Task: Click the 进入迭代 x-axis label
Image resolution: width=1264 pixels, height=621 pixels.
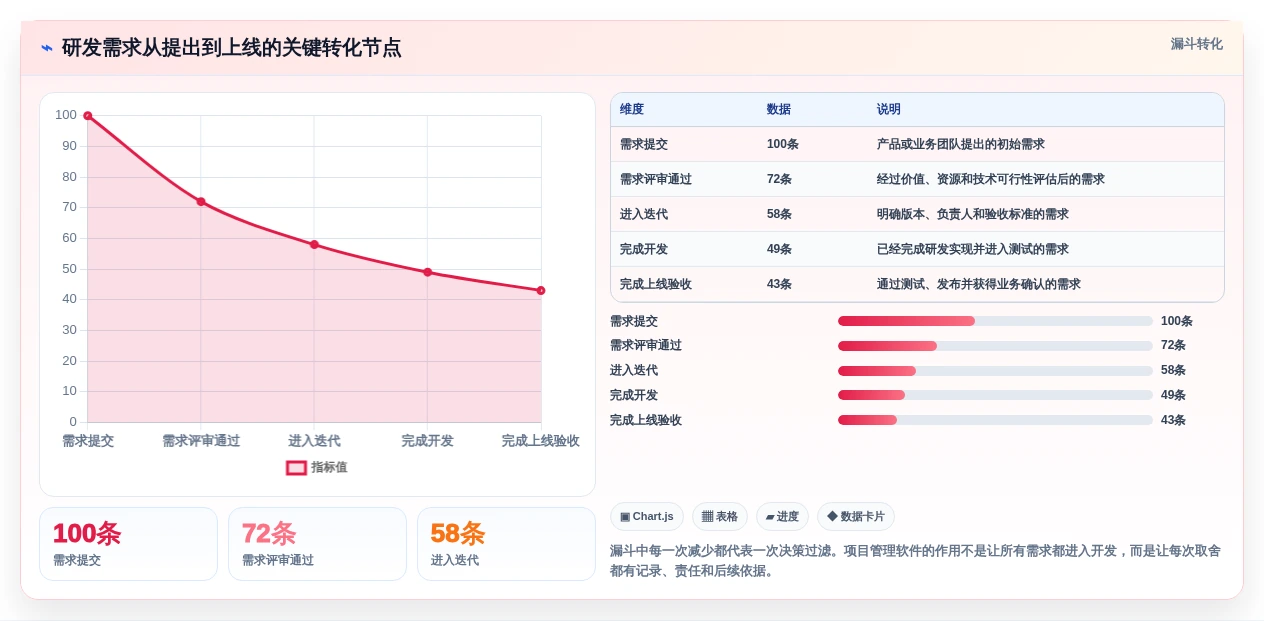Action: [x=314, y=441]
